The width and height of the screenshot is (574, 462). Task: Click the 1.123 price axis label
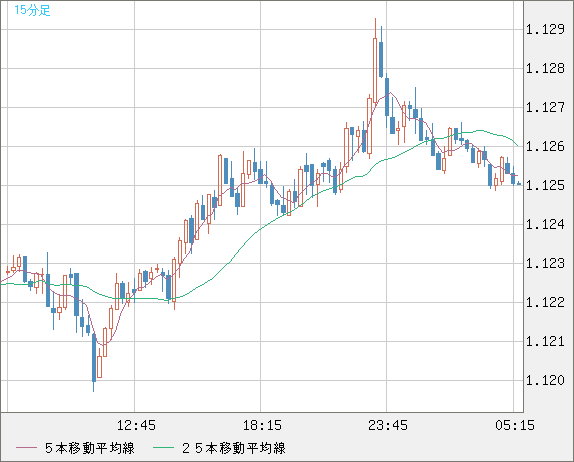(545, 264)
